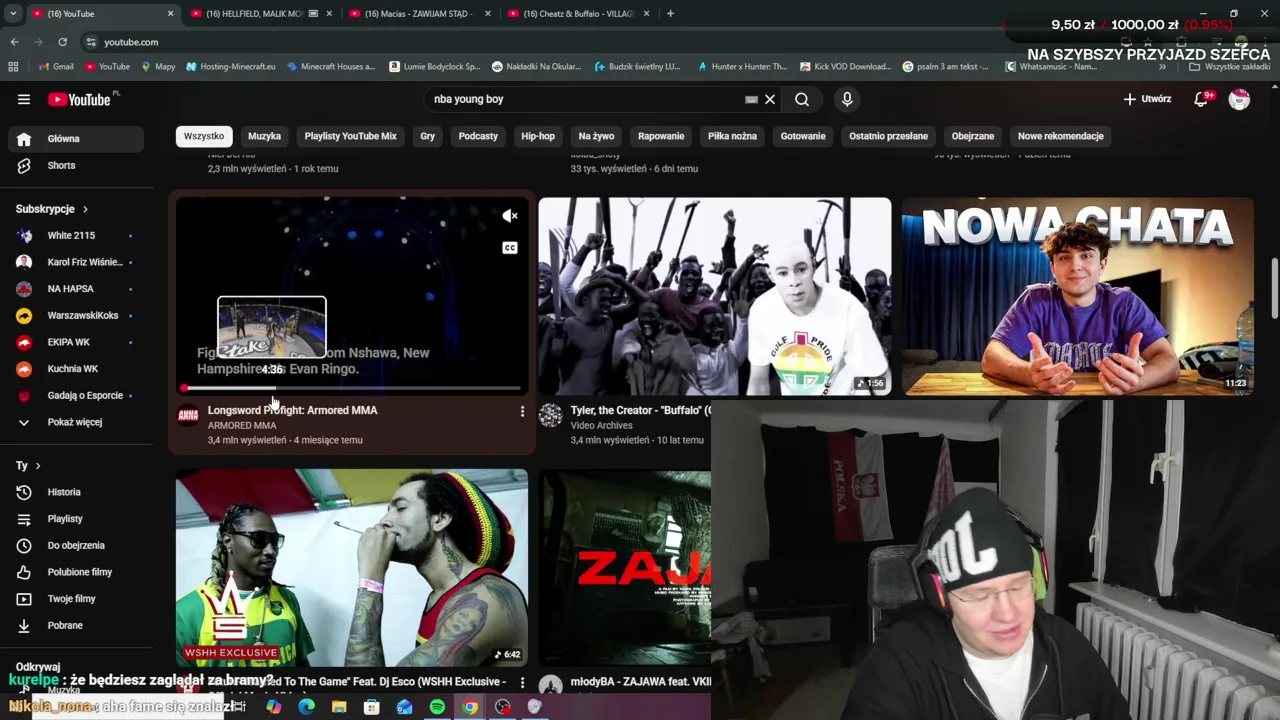Image resolution: width=1280 pixels, height=720 pixels.
Task: Toggle captions on the Longsword preview
Action: click(510, 248)
